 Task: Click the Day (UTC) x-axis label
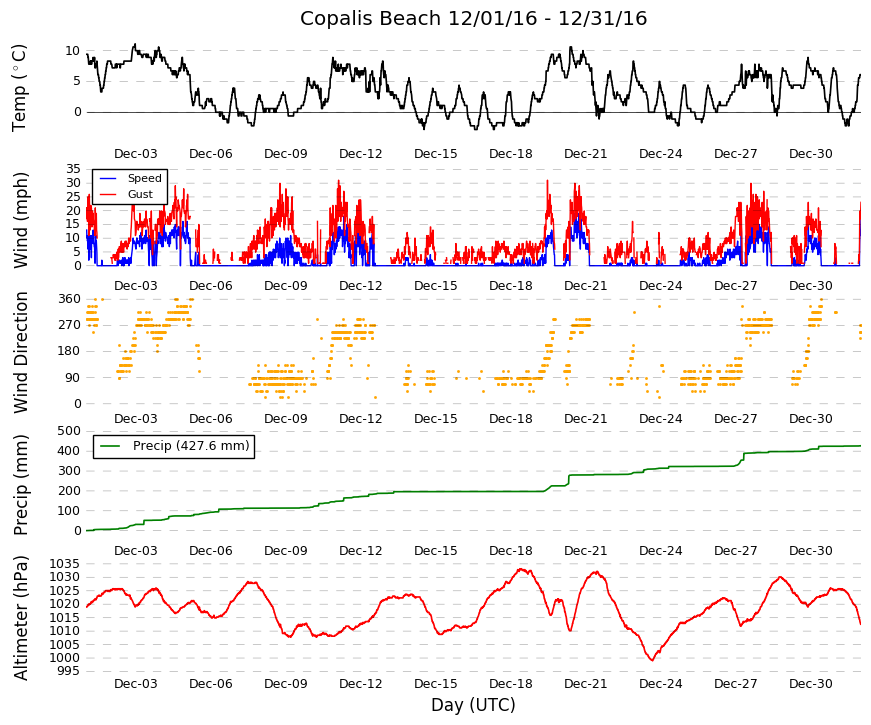tap(473, 705)
